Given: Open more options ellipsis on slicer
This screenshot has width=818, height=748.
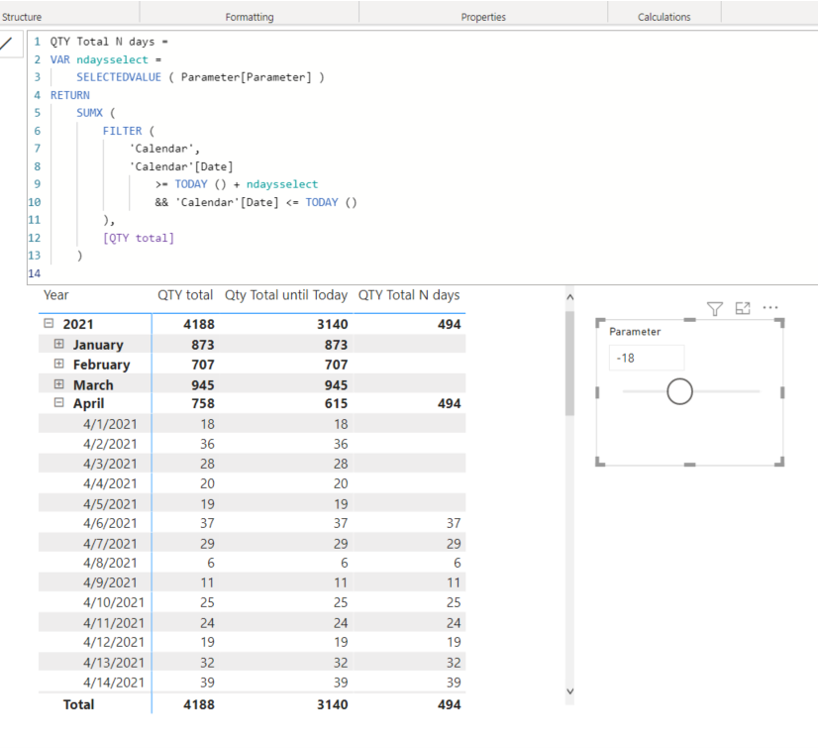Looking at the screenshot, I should (770, 308).
